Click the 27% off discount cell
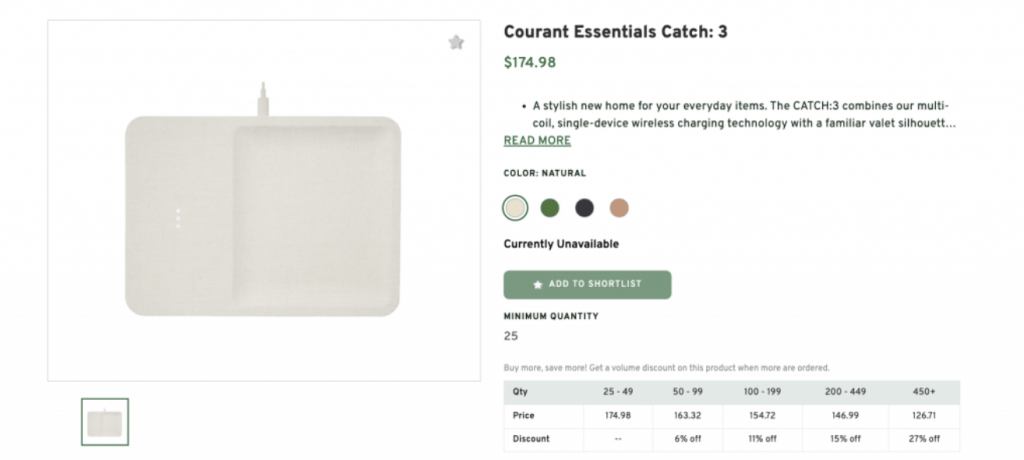The width and height of the screenshot is (1024, 460). pos(924,438)
